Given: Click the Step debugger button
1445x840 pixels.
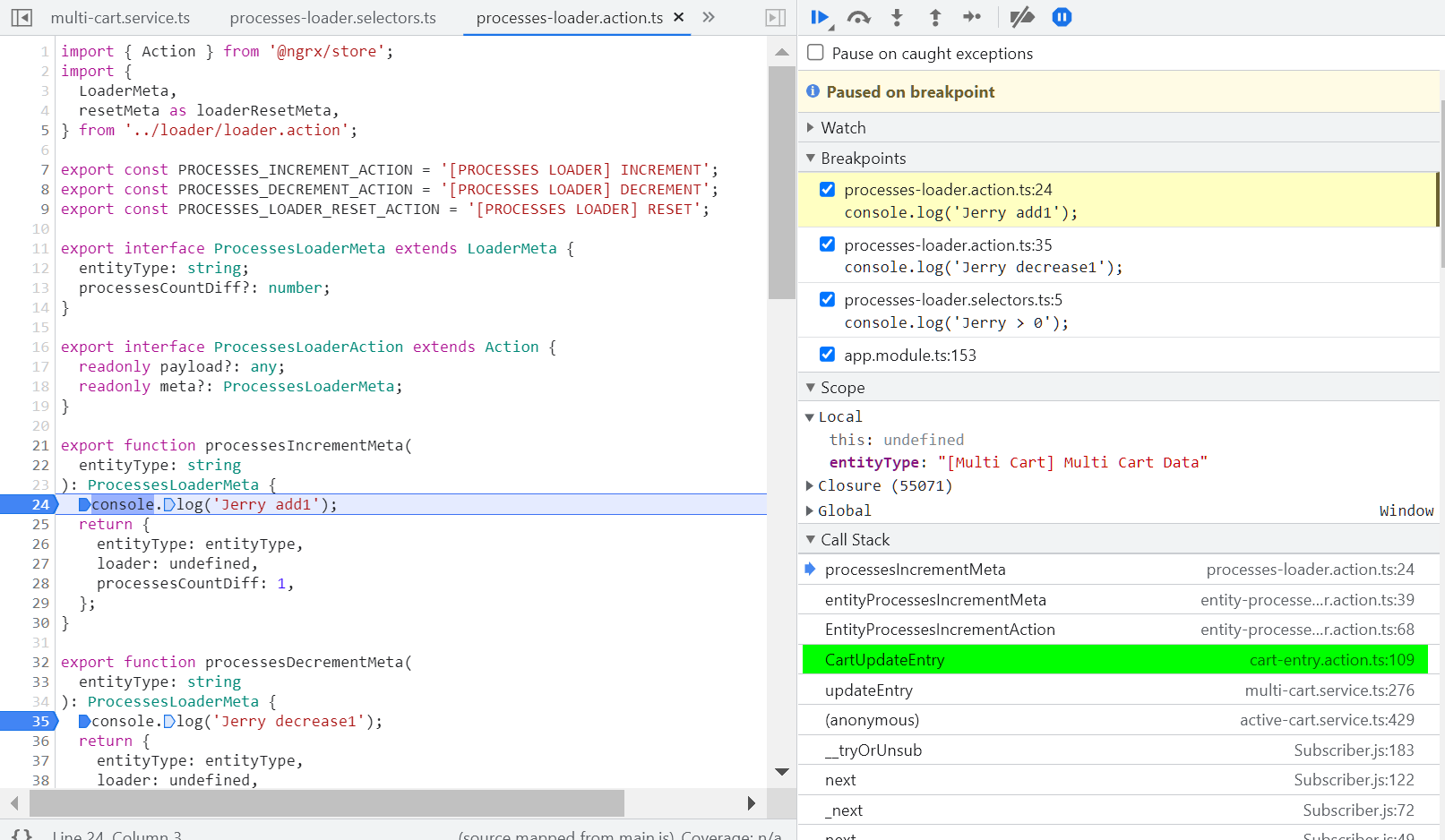Looking at the screenshot, I should pos(972,17).
